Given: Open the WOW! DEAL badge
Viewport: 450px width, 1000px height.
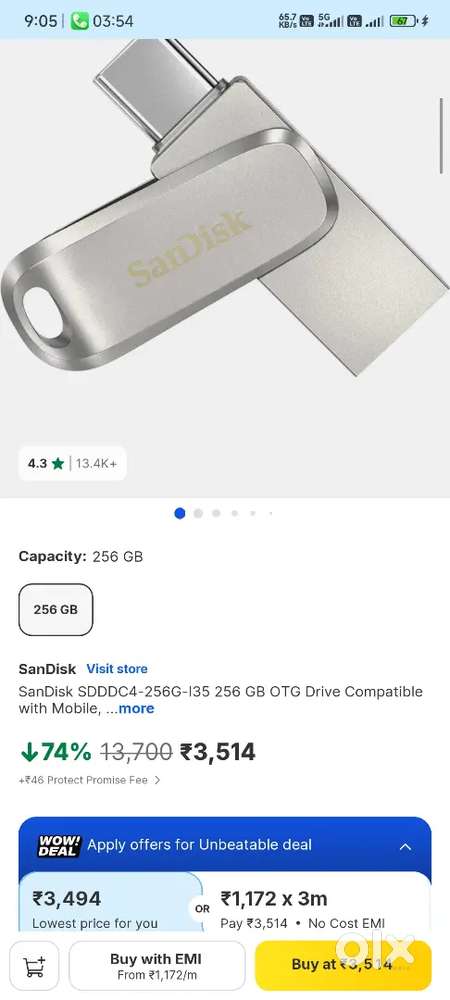Looking at the screenshot, I should click(59, 846).
